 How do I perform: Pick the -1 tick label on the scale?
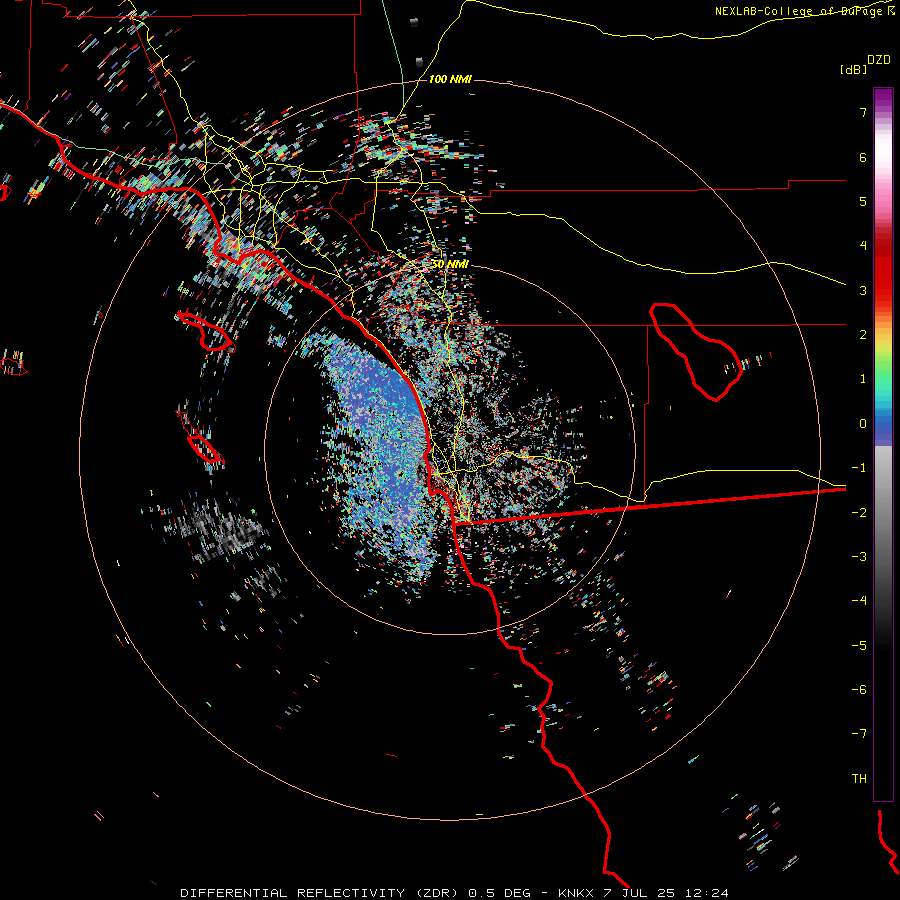tap(859, 468)
